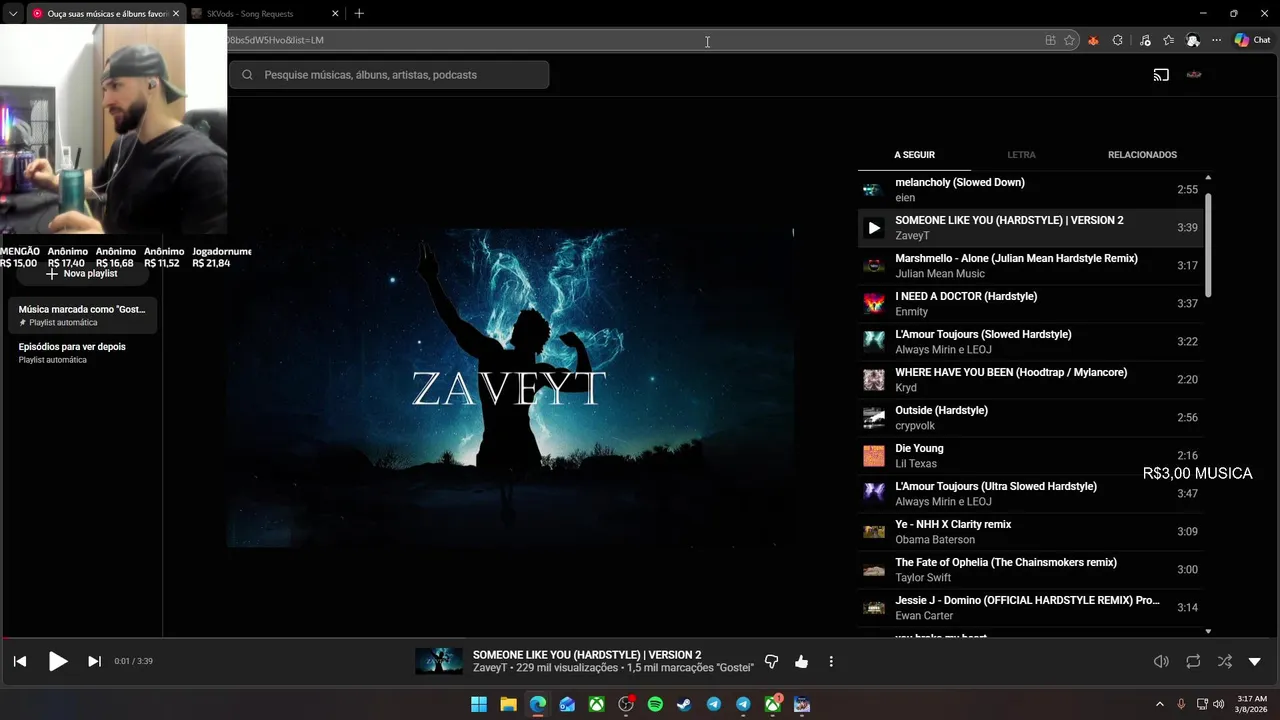1280x720 pixels.
Task: Open OBS Studio from the taskbar
Action: pyautogui.click(x=626, y=704)
